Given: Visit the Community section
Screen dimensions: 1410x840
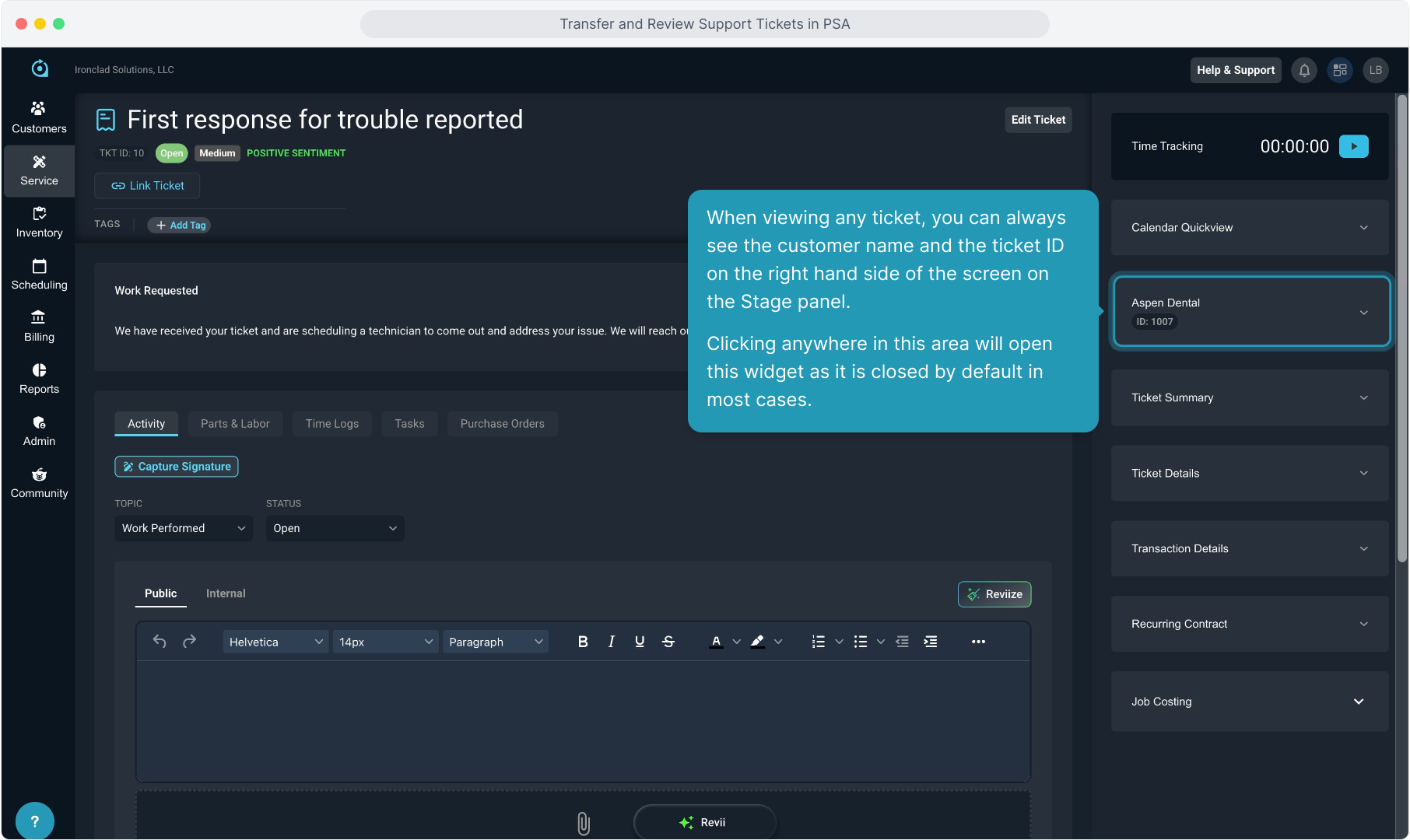Looking at the screenshot, I should pos(39,483).
